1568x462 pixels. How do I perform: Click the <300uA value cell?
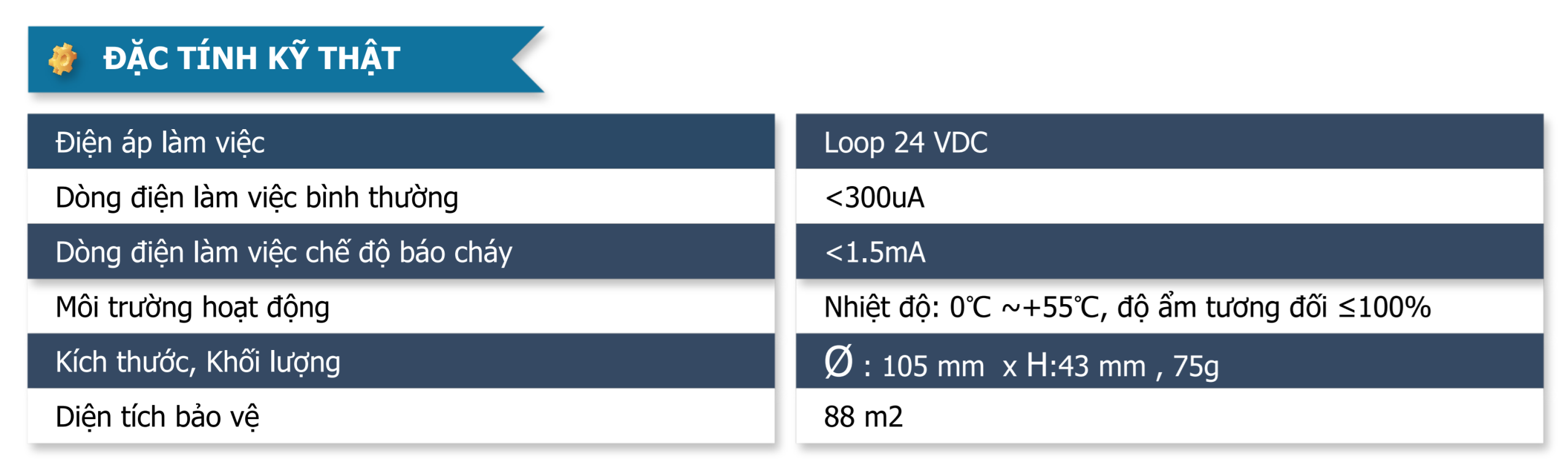click(1169, 196)
